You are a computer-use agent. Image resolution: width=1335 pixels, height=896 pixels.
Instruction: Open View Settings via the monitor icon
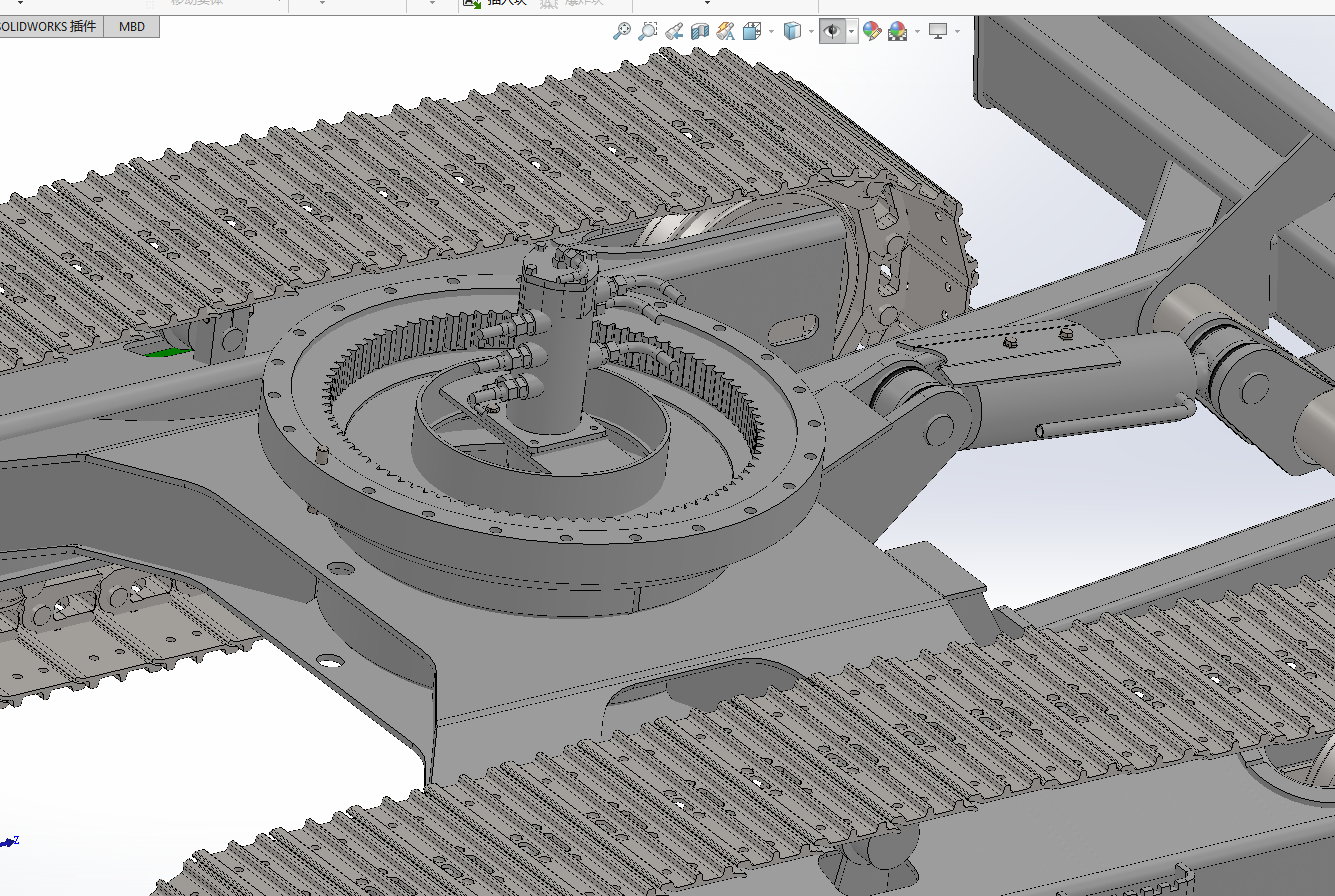(x=937, y=31)
